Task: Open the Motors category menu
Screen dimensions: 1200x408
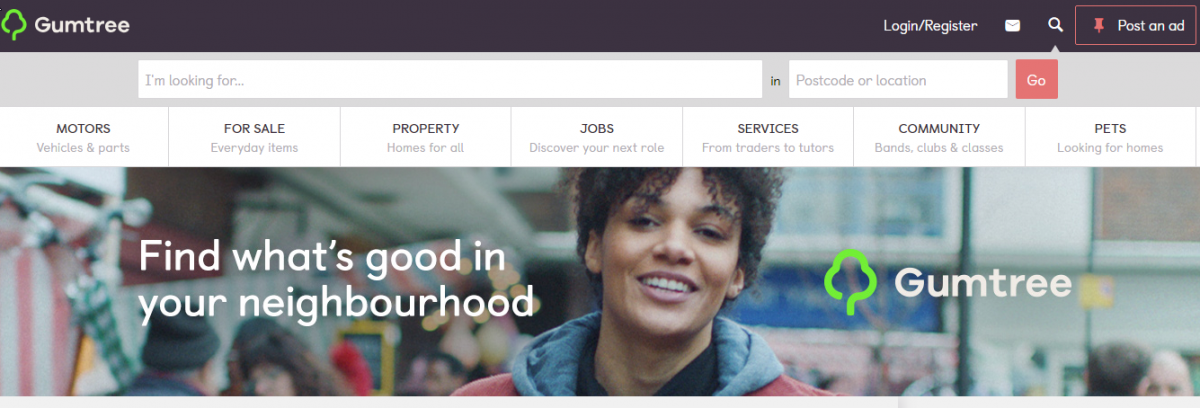Action: [84, 137]
